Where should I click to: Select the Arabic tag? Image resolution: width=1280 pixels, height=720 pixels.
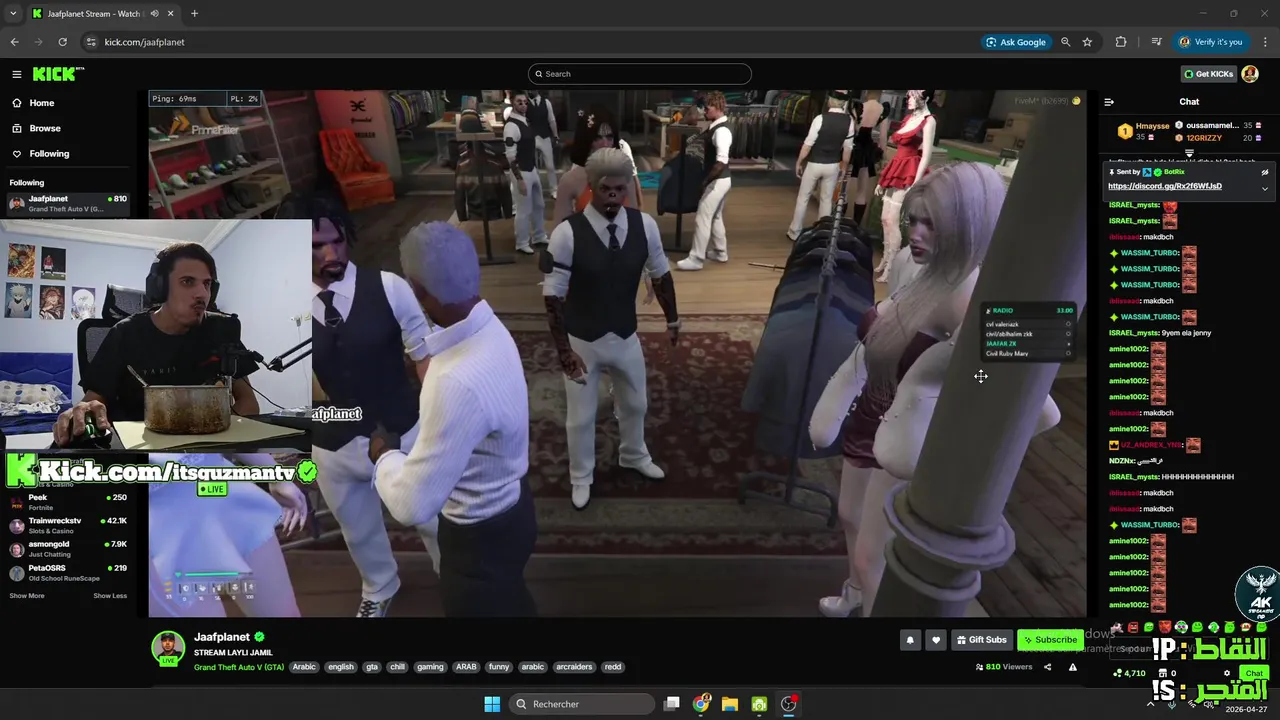click(304, 667)
